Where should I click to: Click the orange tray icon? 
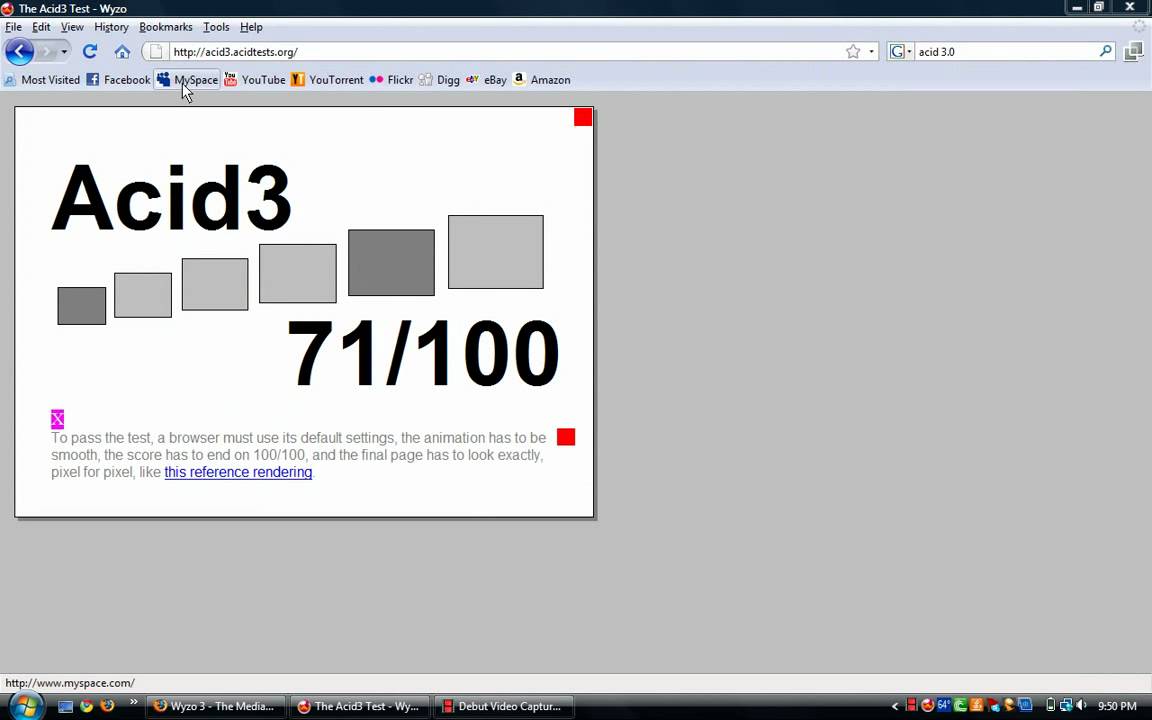[x=976, y=705]
